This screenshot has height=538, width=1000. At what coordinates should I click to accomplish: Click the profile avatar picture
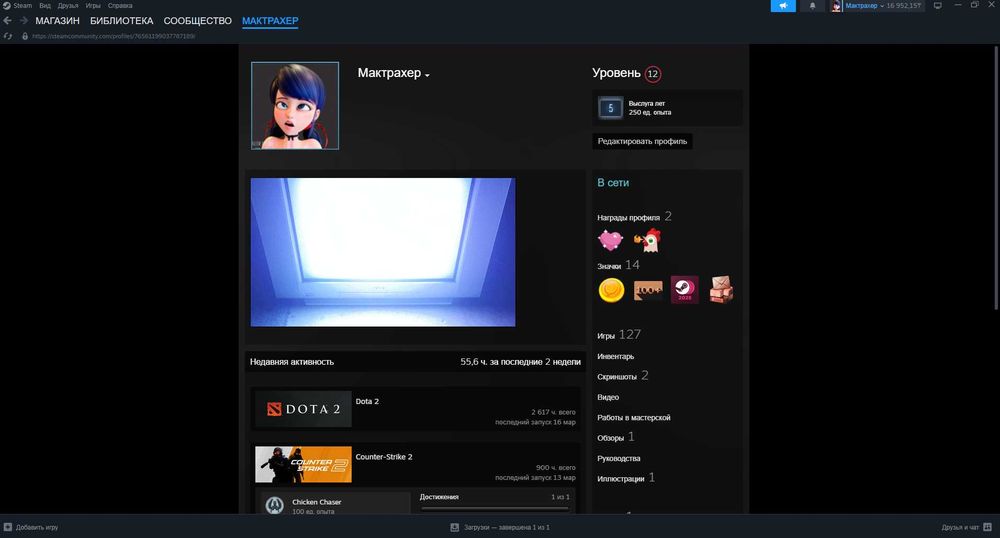[x=295, y=106]
